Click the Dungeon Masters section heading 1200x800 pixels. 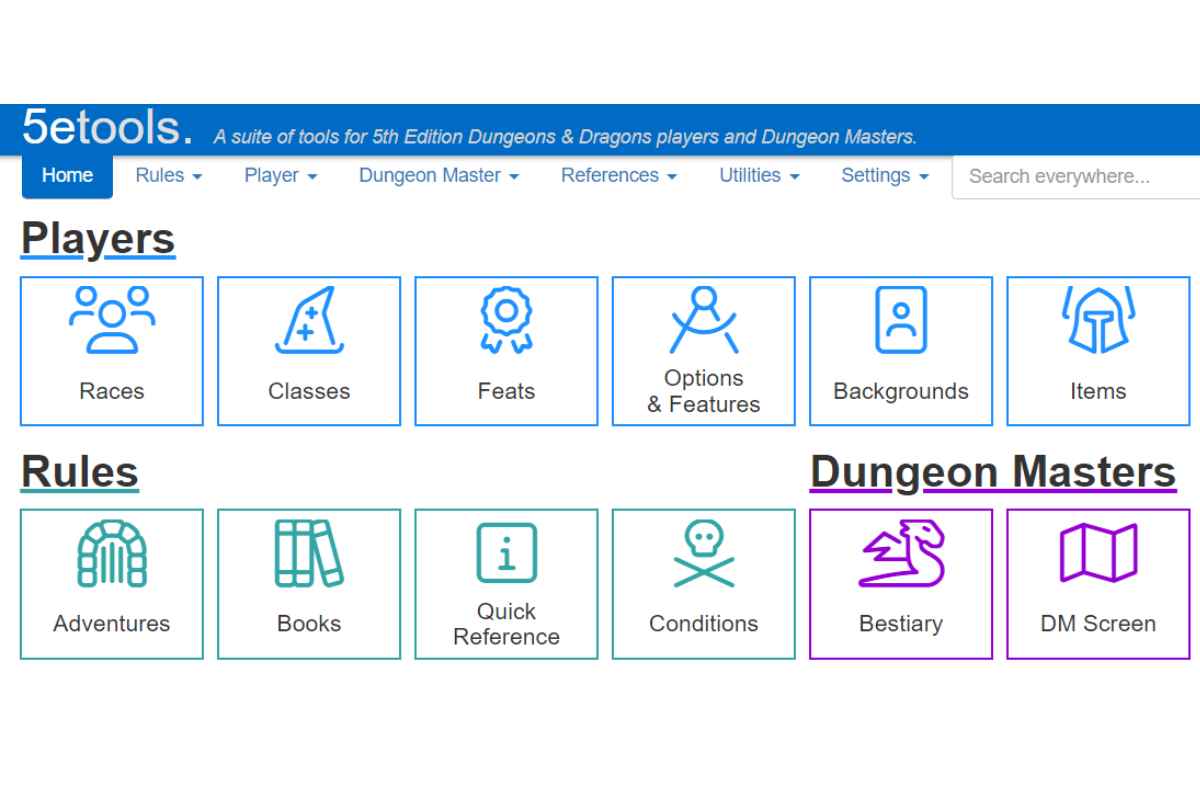pyautogui.click(x=993, y=472)
